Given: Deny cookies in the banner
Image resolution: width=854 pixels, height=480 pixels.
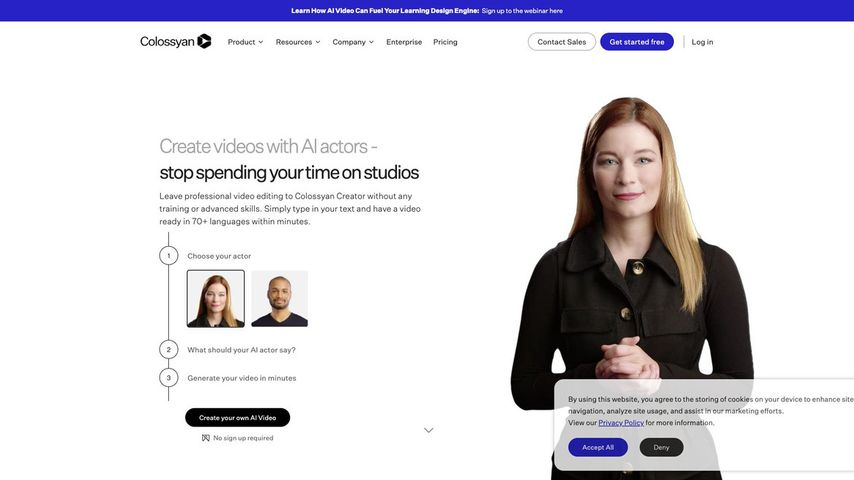Looking at the screenshot, I should coord(661,447).
